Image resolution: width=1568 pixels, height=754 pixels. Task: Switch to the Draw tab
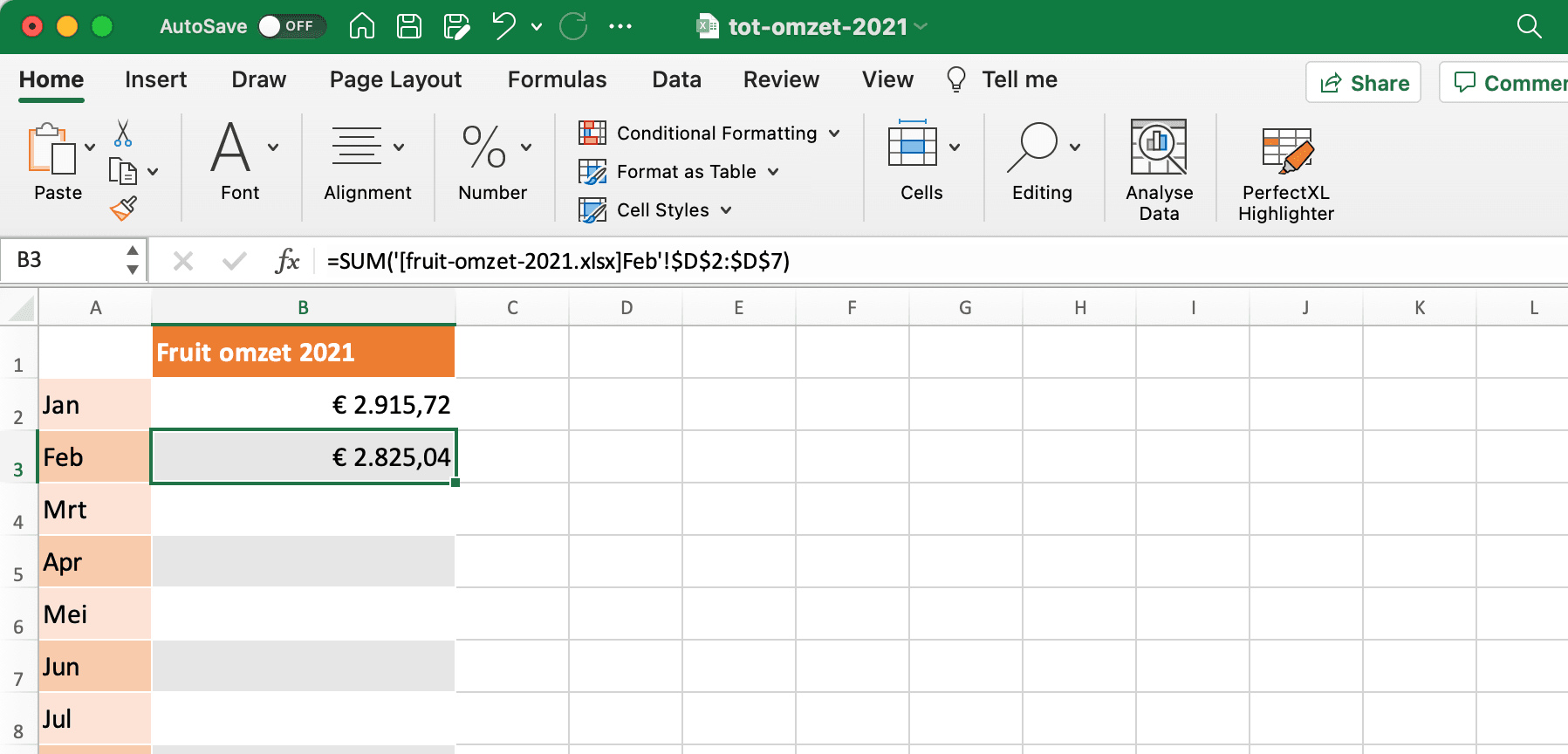[x=258, y=79]
